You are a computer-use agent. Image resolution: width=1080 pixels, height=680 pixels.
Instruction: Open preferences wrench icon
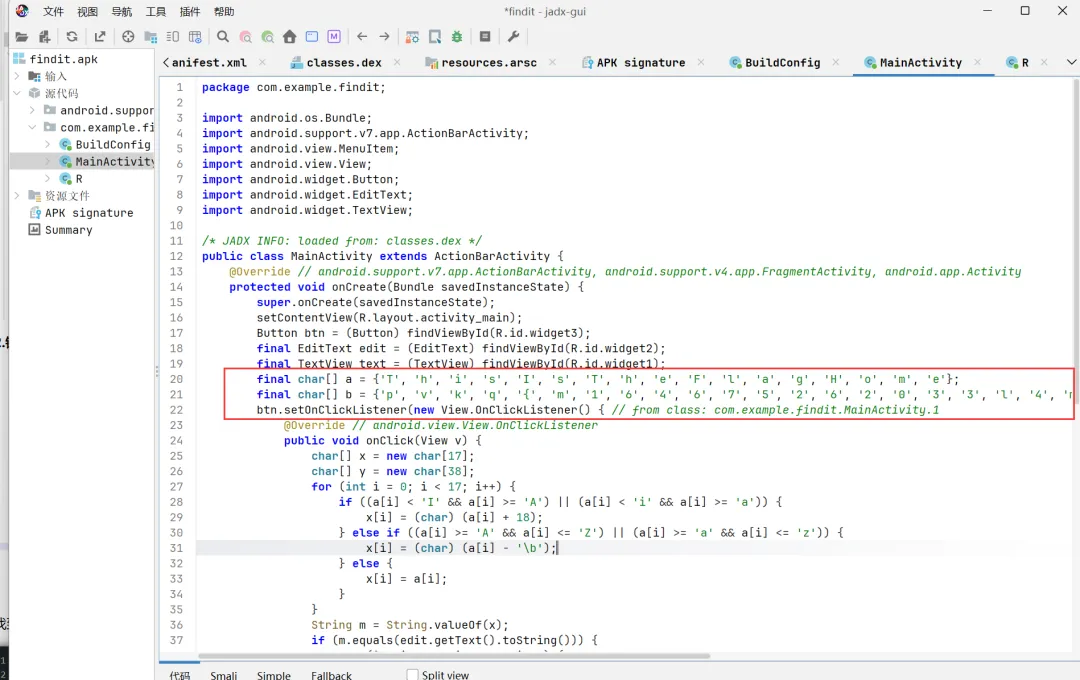[x=513, y=37]
